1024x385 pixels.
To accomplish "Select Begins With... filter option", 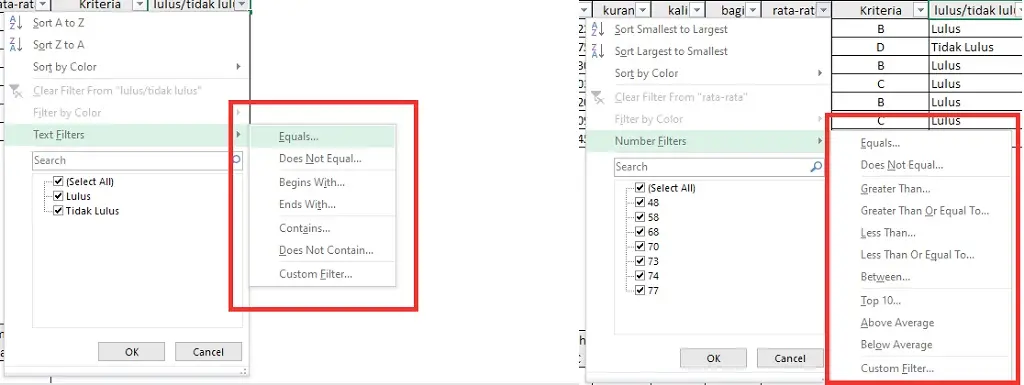I will 323,183.
